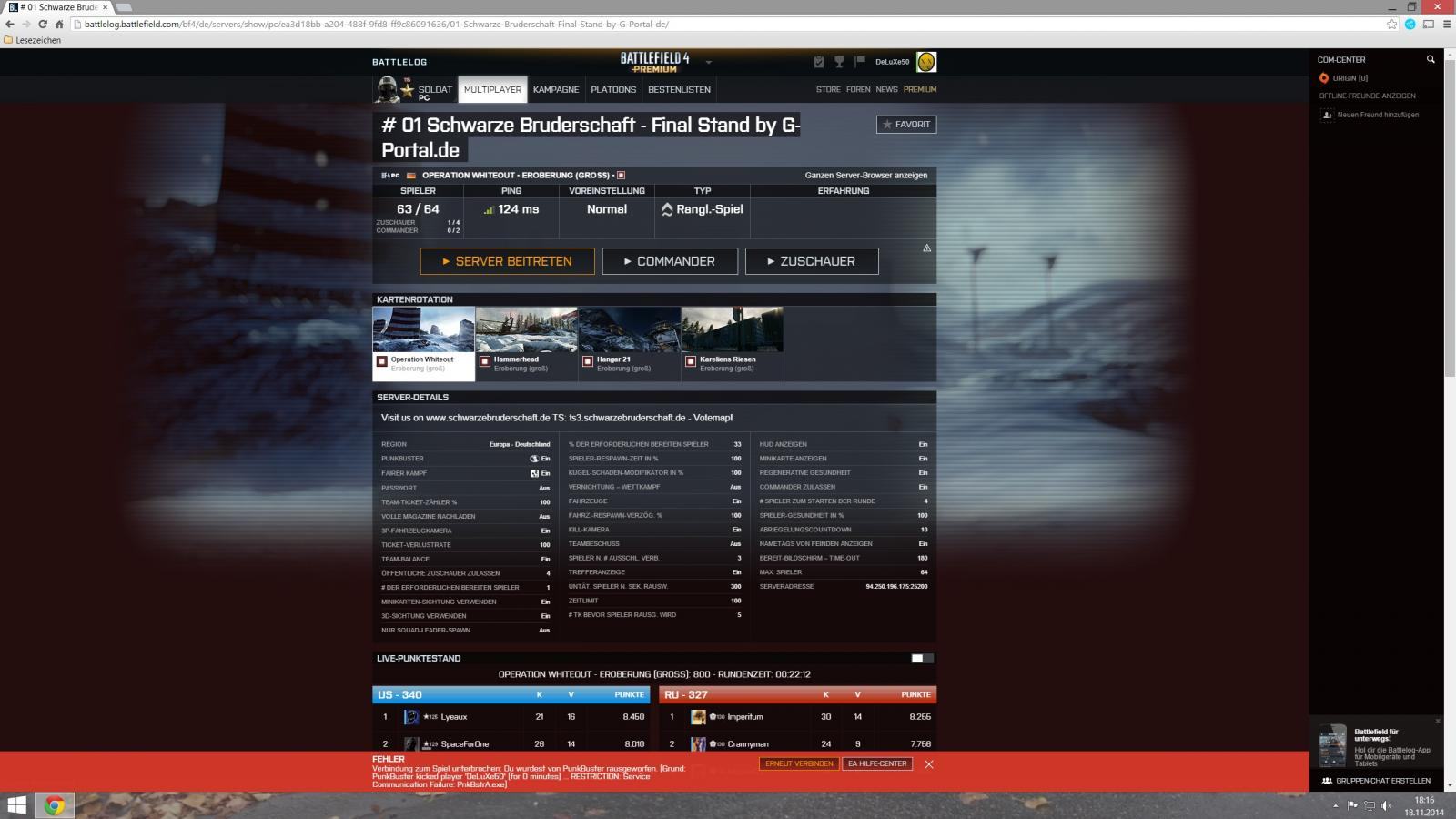The height and width of the screenshot is (819, 1456).
Task: Click the DeLuXe50 username in the header
Action: click(892, 62)
